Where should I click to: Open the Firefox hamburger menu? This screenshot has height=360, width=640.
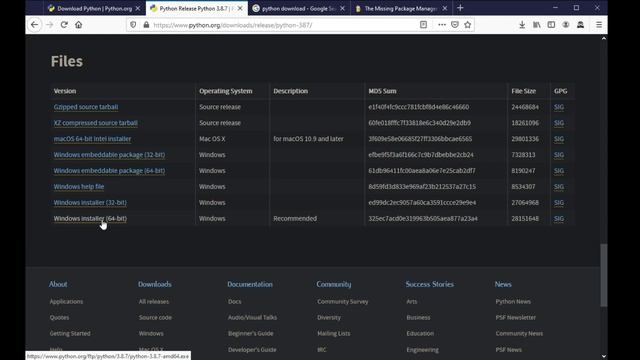point(599,25)
